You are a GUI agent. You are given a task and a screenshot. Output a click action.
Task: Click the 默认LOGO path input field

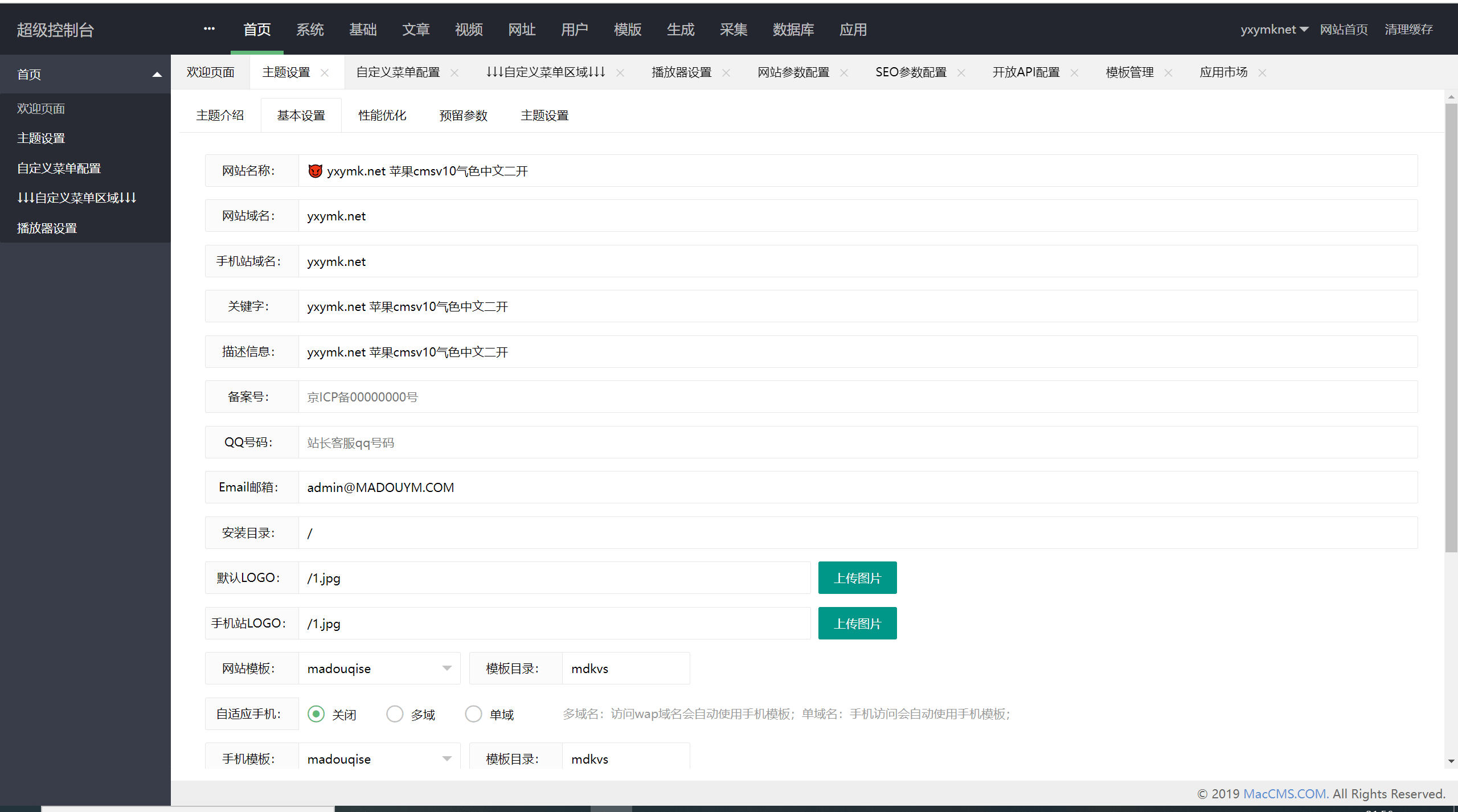coord(554,578)
